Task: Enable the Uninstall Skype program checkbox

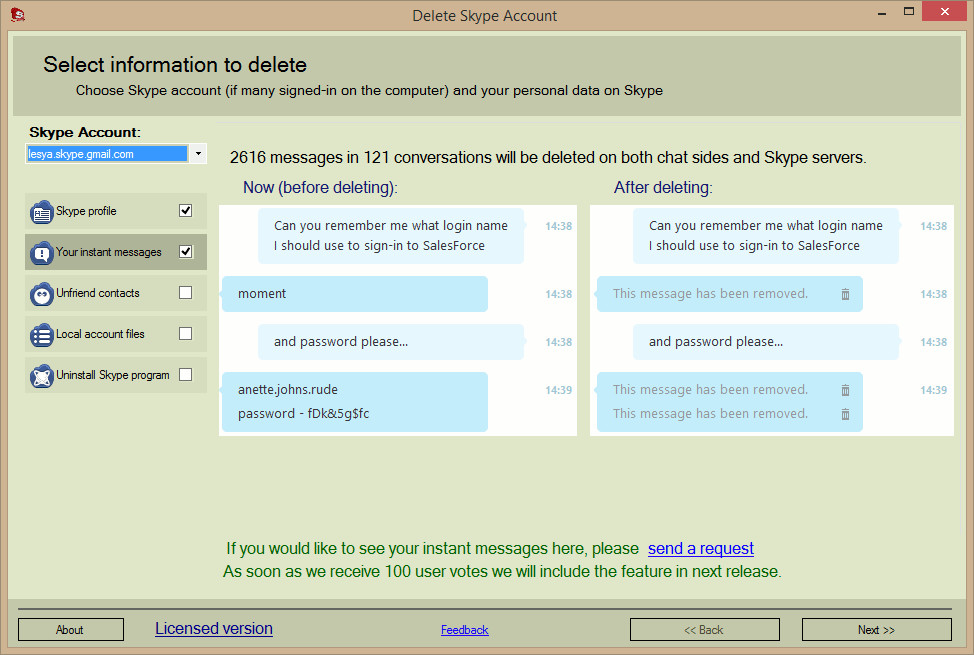Action: click(185, 375)
